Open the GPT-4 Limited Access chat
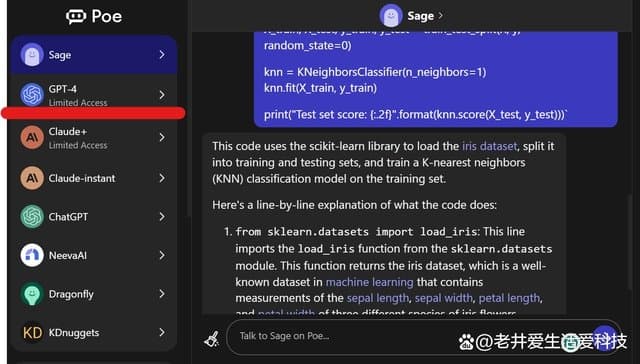This screenshot has height=364, width=640. [94, 95]
